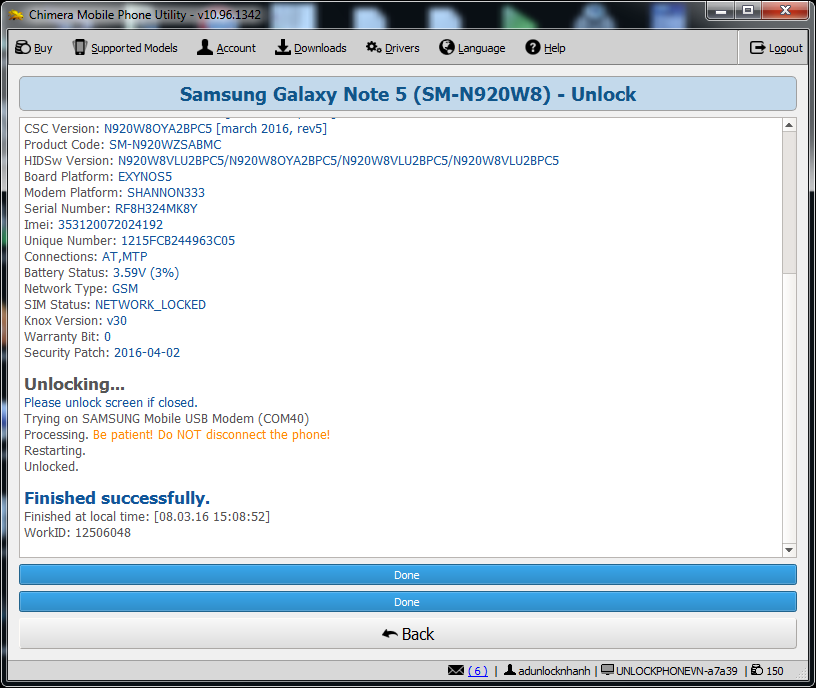The width and height of the screenshot is (816, 688).
Task: Open the 6 unread messages link
Action: point(478,671)
